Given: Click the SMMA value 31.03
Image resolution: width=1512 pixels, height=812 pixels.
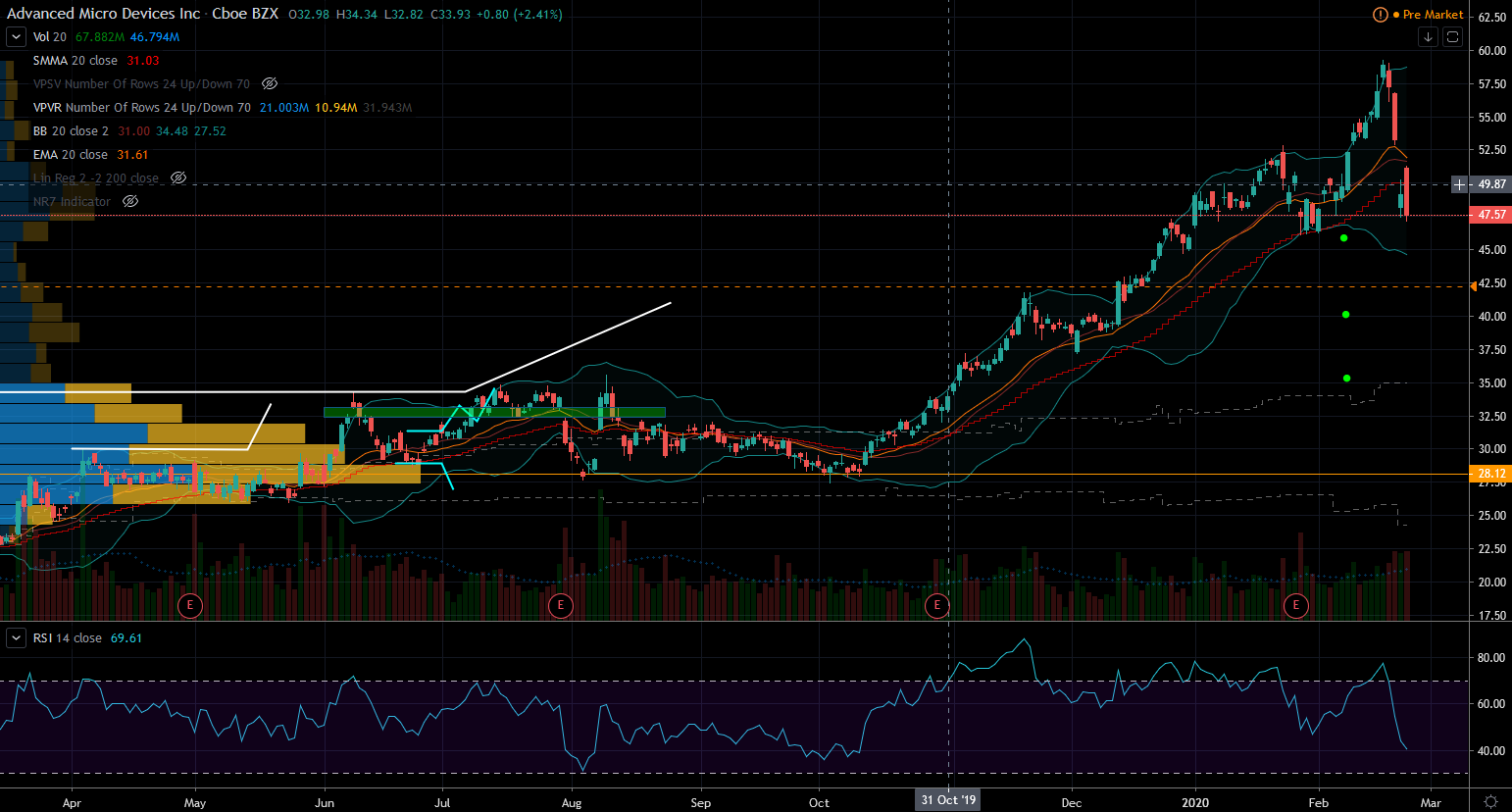Looking at the screenshot, I should coord(143,61).
